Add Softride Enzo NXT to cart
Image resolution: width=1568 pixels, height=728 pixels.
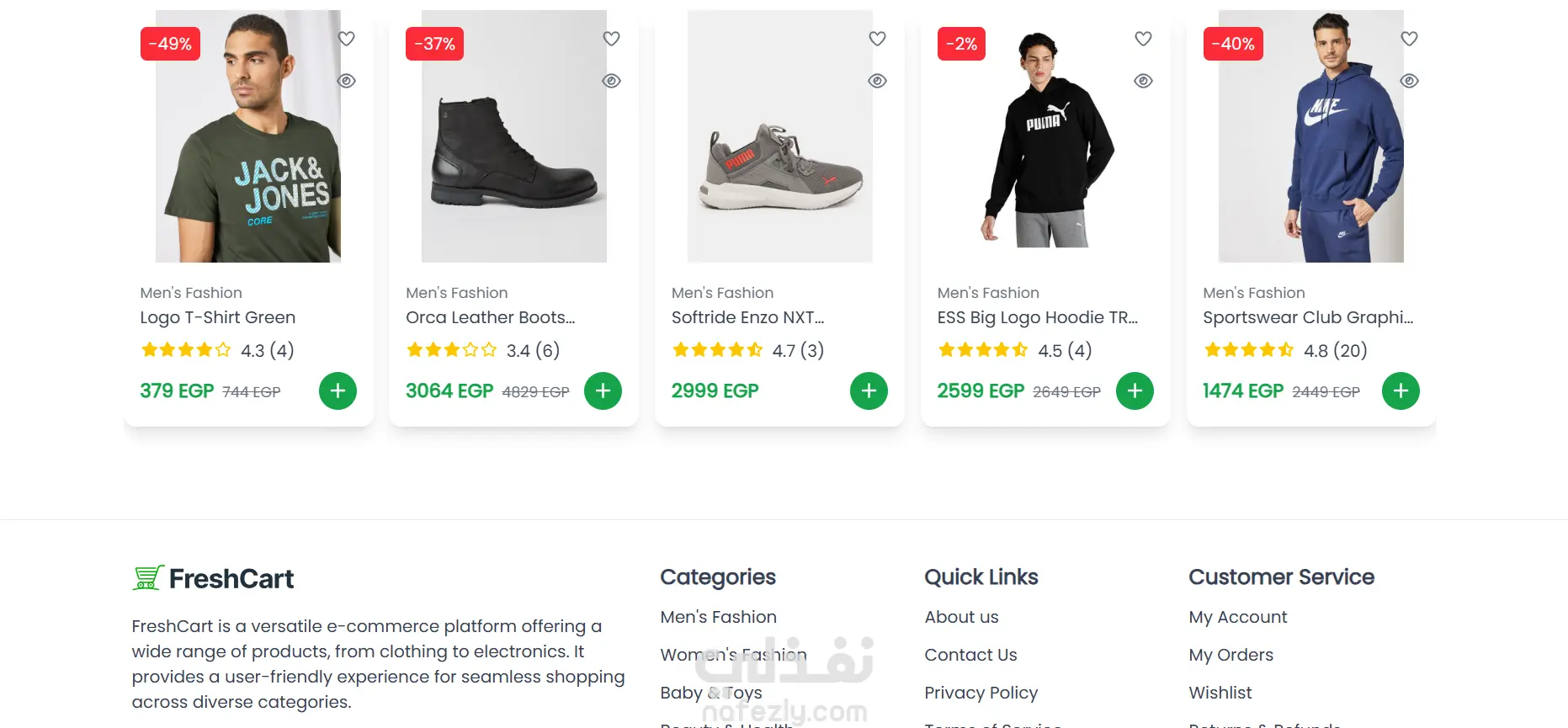869,391
